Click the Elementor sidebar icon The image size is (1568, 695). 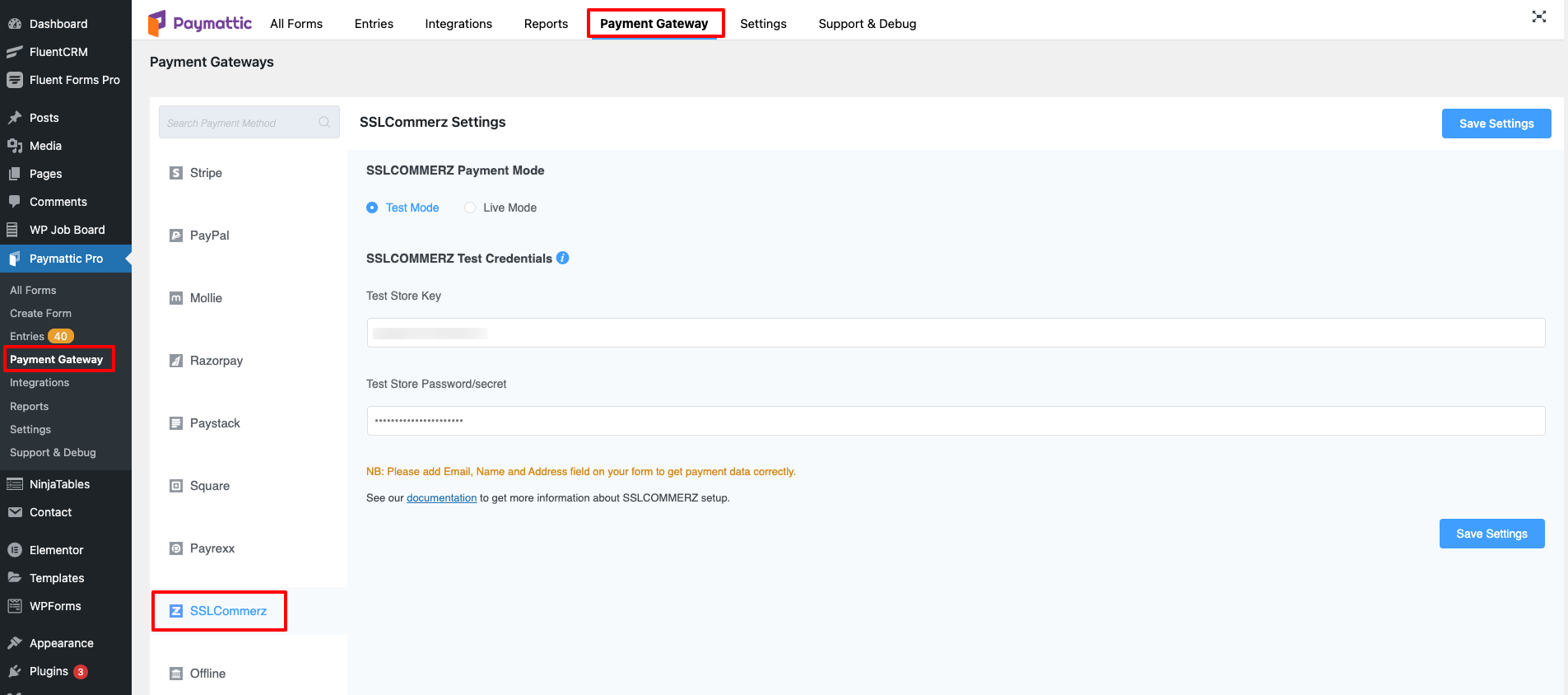point(14,550)
